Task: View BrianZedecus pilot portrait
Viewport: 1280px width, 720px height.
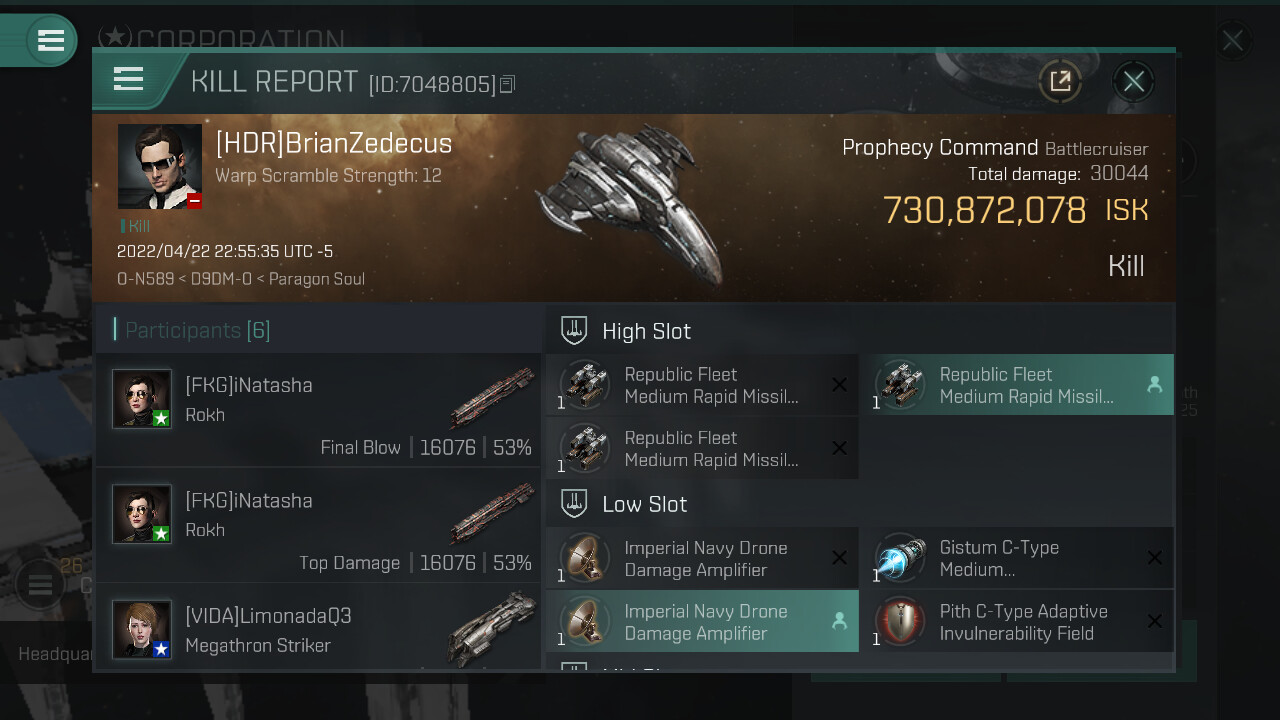Action: tap(159, 166)
